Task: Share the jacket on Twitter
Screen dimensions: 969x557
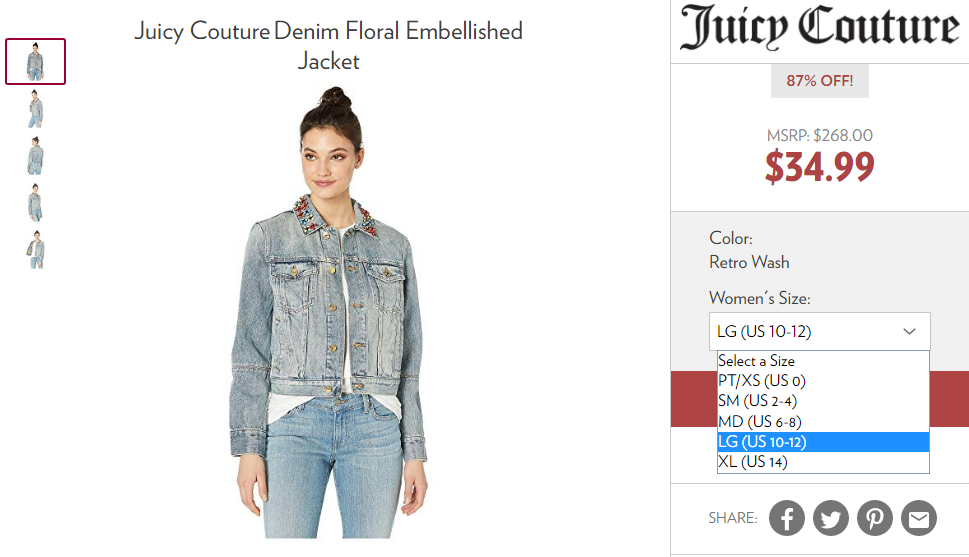Action: click(x=831, y=517)
